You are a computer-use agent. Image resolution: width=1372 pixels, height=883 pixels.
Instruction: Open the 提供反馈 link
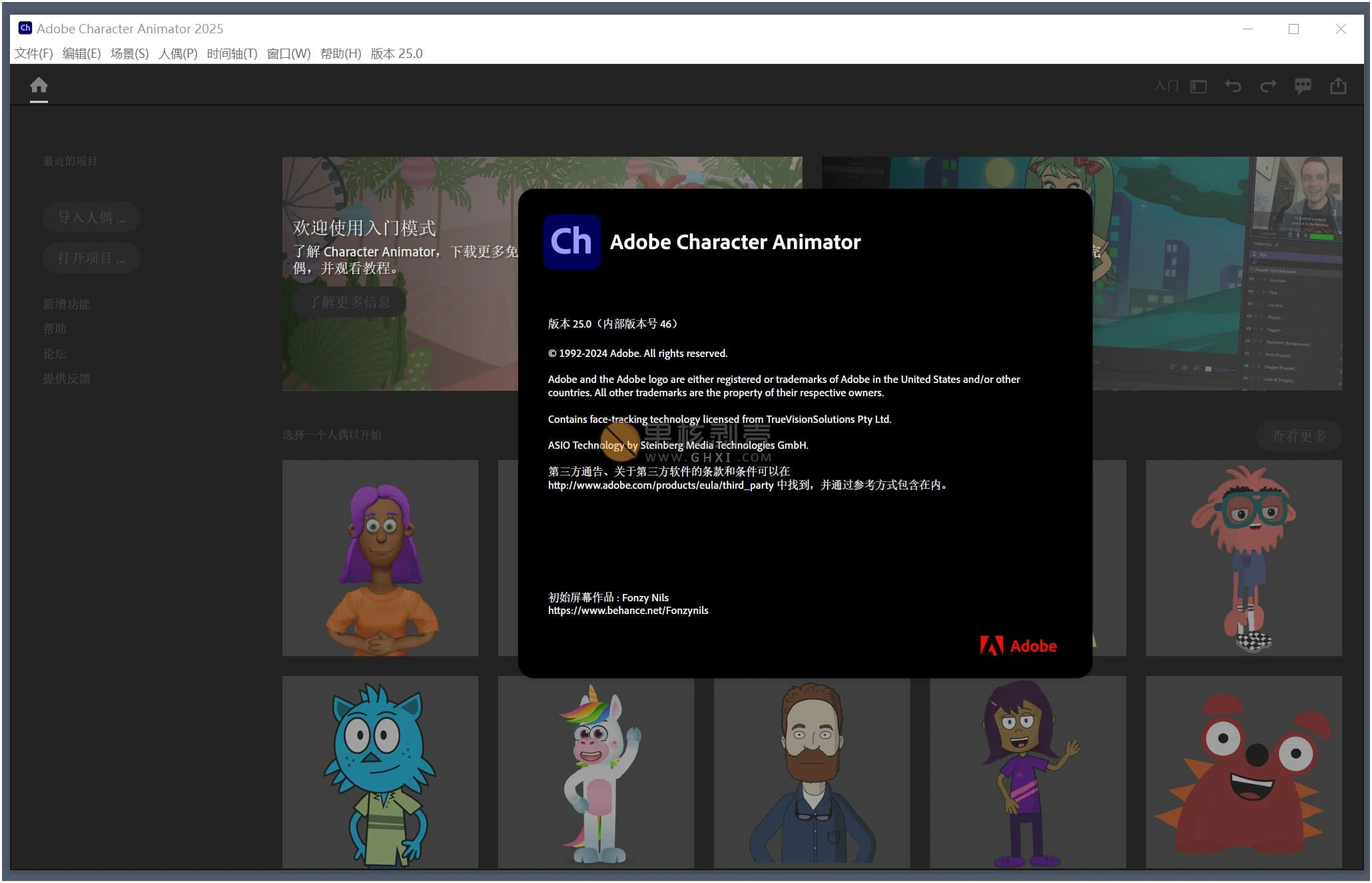coord(67,379)
